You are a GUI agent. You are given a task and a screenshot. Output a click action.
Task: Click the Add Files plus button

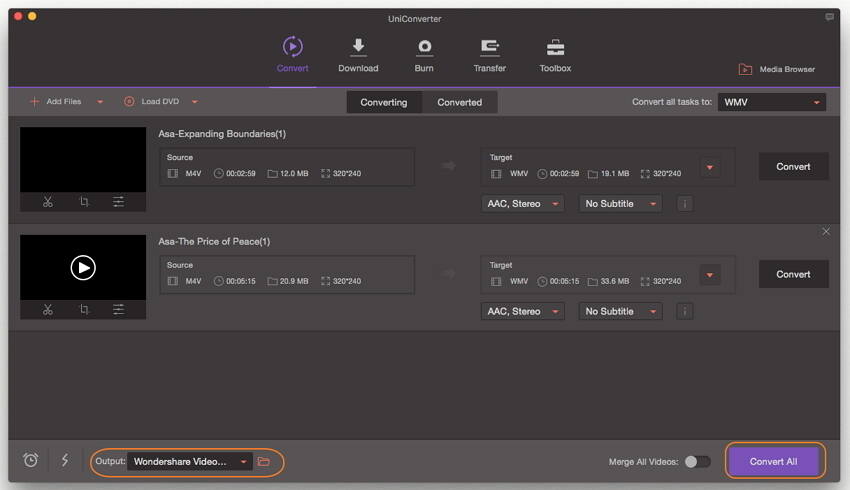34,101
